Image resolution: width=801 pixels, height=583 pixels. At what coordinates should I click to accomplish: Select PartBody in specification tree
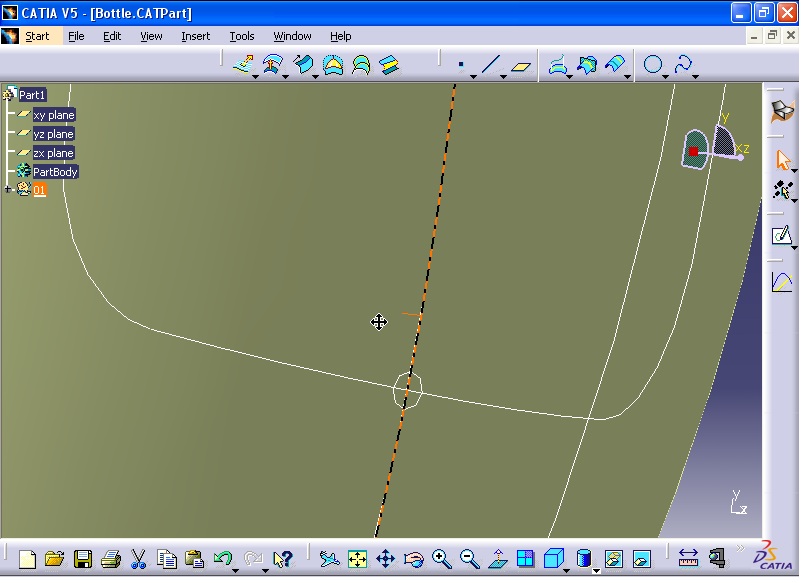click(55, 172)
